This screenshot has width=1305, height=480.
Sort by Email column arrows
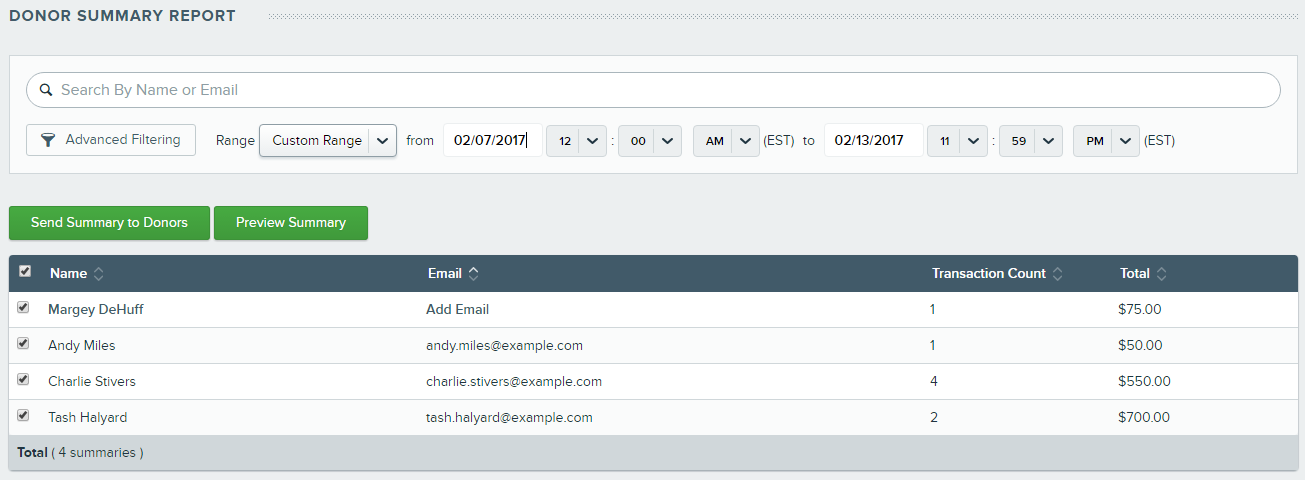(474, 273)
